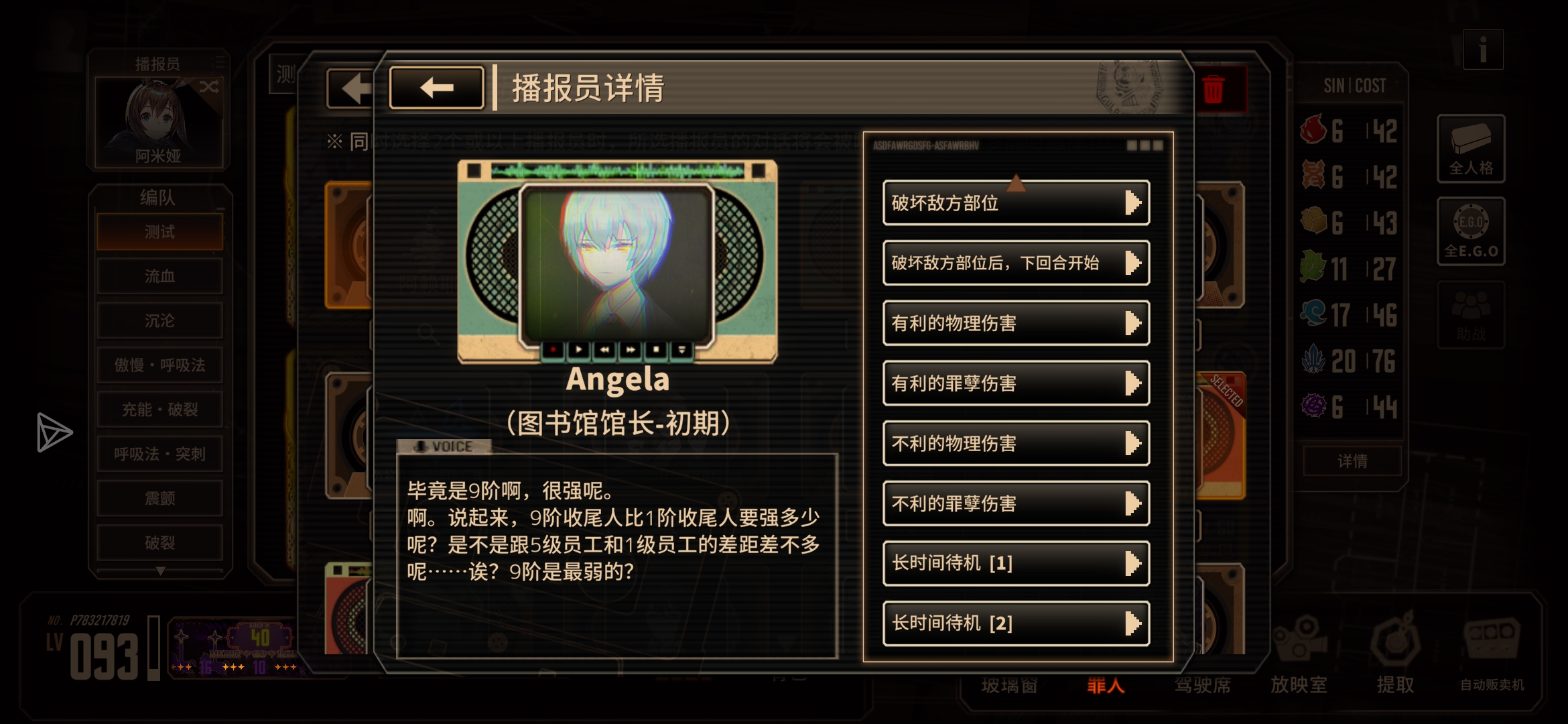
Task: Click the 全人格 card icon
Action: (x=1471, y=149)
